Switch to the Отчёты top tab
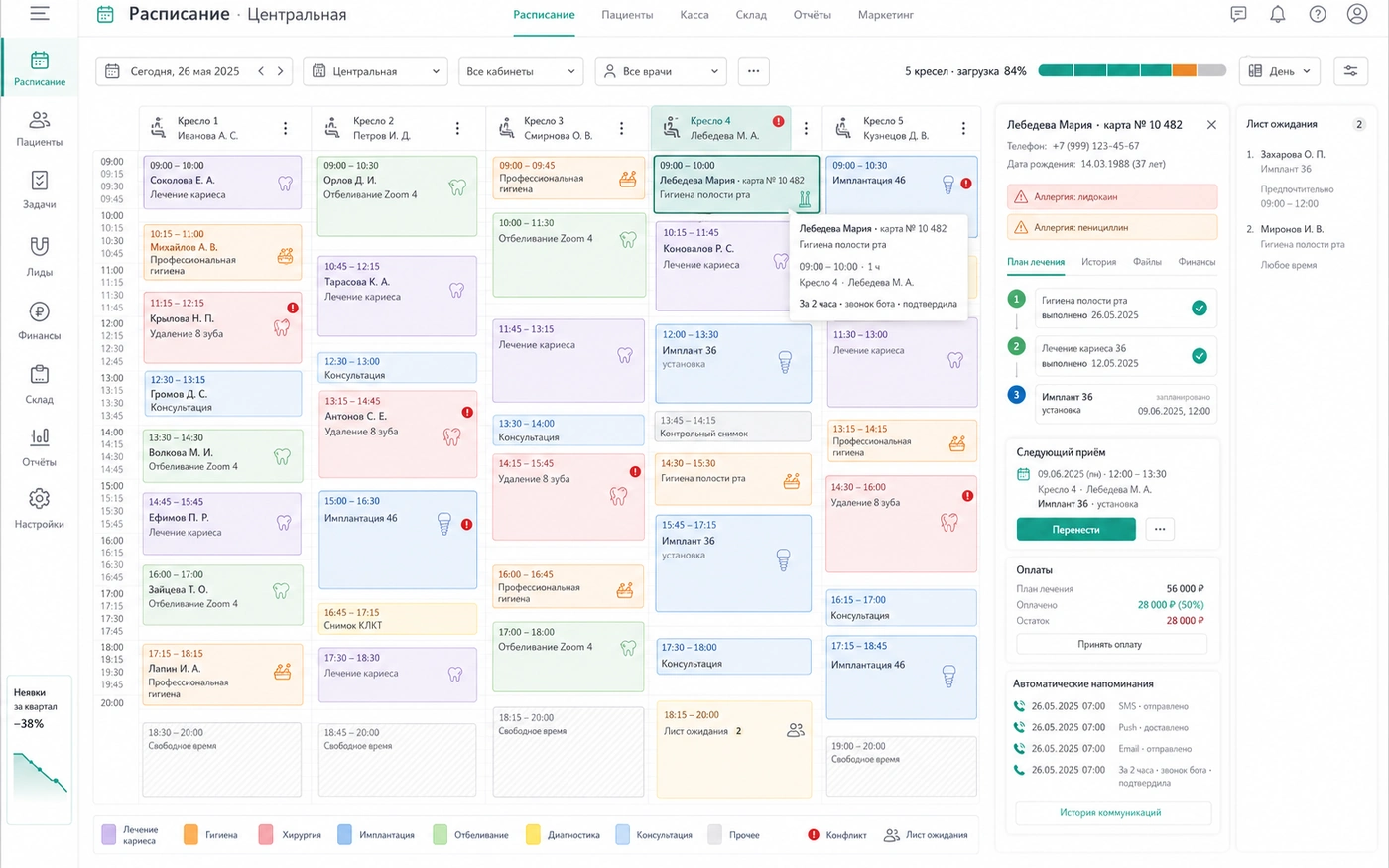 813,15
